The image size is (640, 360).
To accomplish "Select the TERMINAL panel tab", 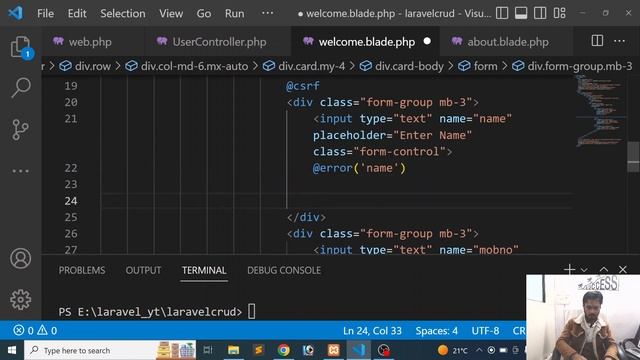I will pos(204,270).
